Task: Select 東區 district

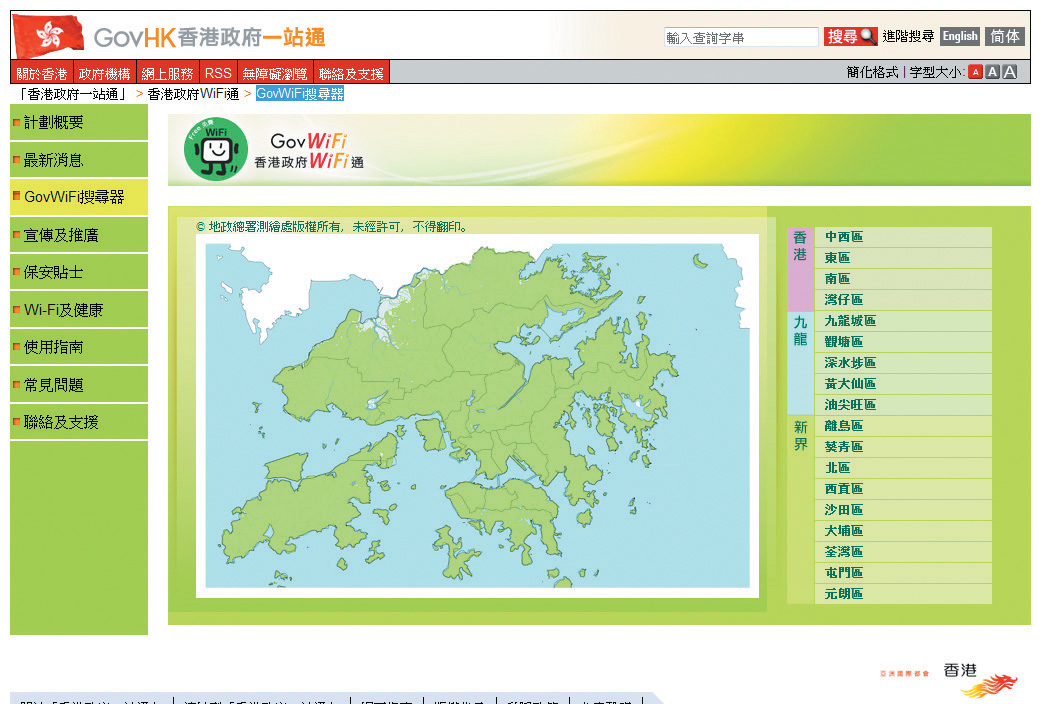Action: click(x=903, y=258)
